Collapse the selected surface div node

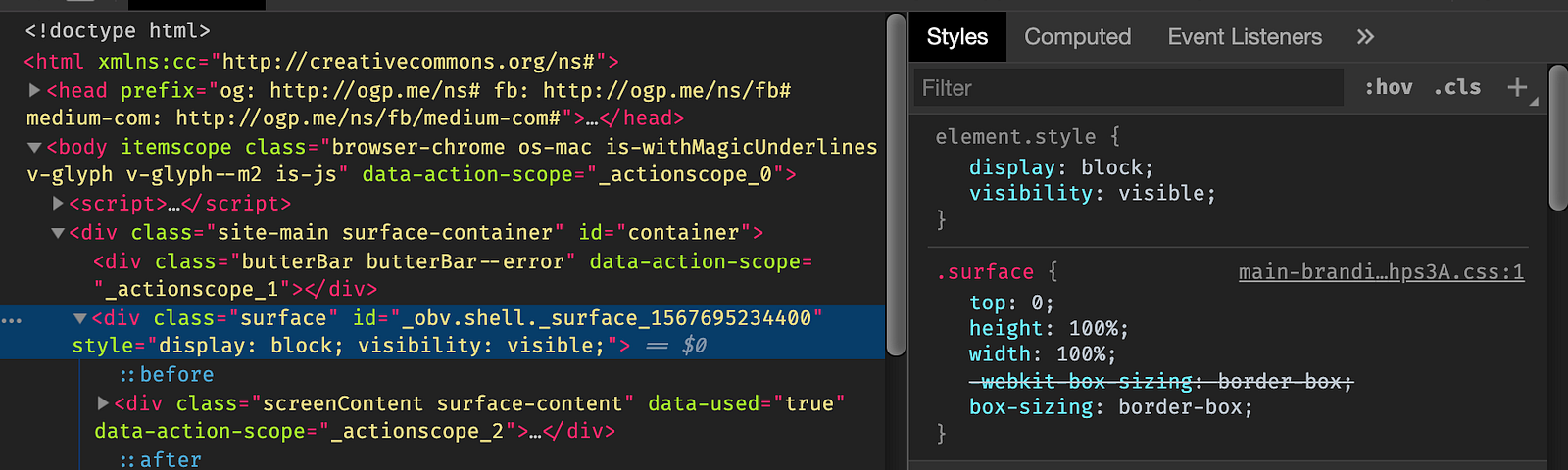click(x=80, y=318)
